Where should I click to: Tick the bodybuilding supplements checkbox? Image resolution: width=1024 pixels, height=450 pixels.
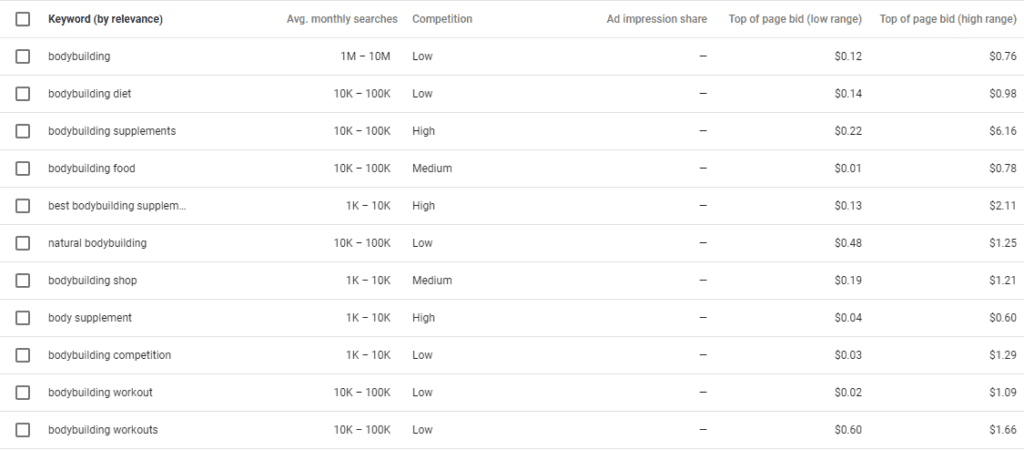23,131
